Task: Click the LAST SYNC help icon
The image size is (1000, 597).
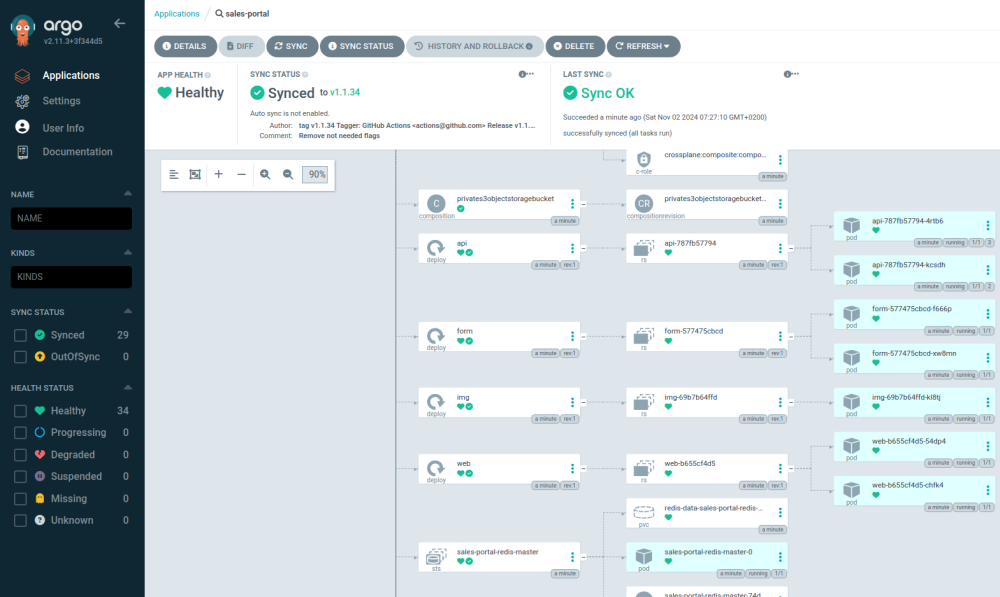Action: coord(608,75)
